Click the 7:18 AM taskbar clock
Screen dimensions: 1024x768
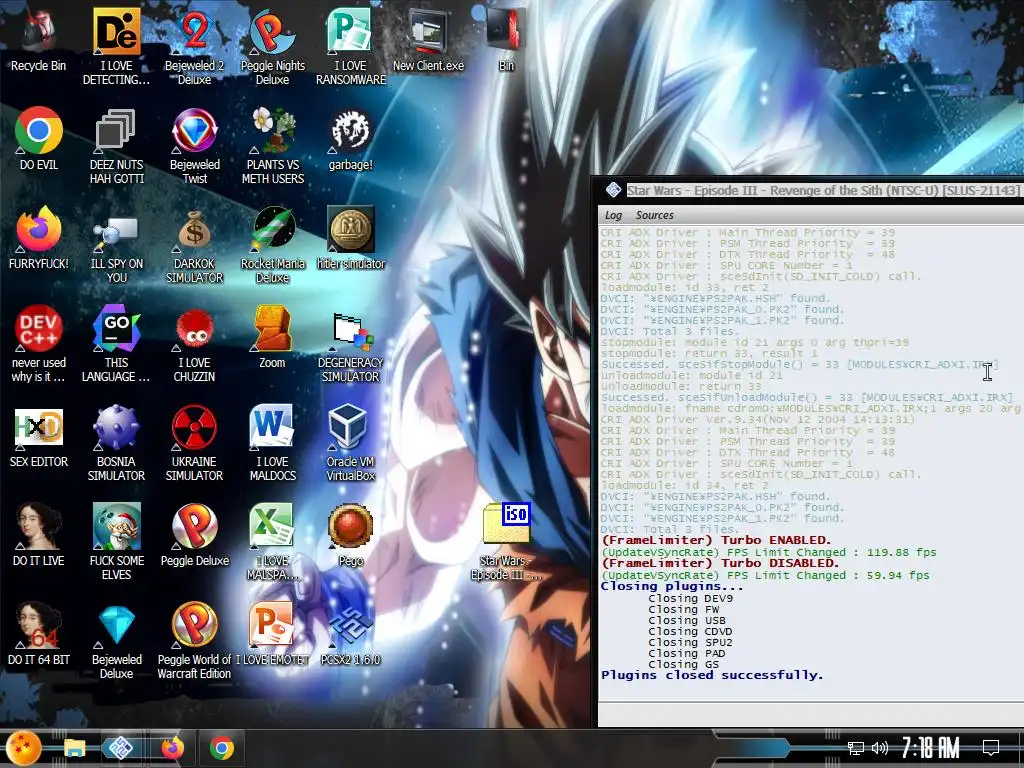coord(931,748)
